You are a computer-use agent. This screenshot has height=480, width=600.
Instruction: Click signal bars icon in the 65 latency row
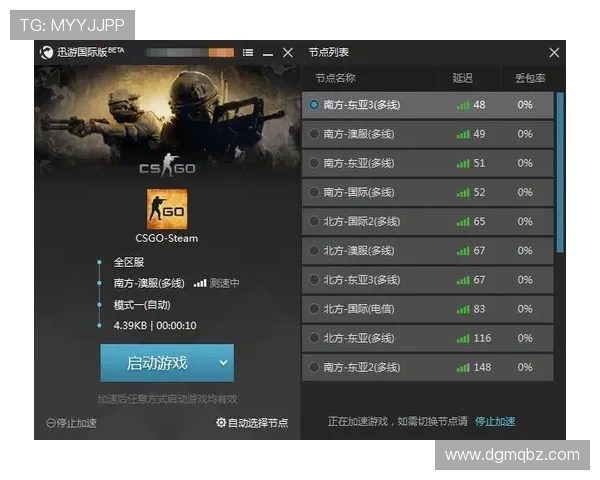click(x=463, y=222)
